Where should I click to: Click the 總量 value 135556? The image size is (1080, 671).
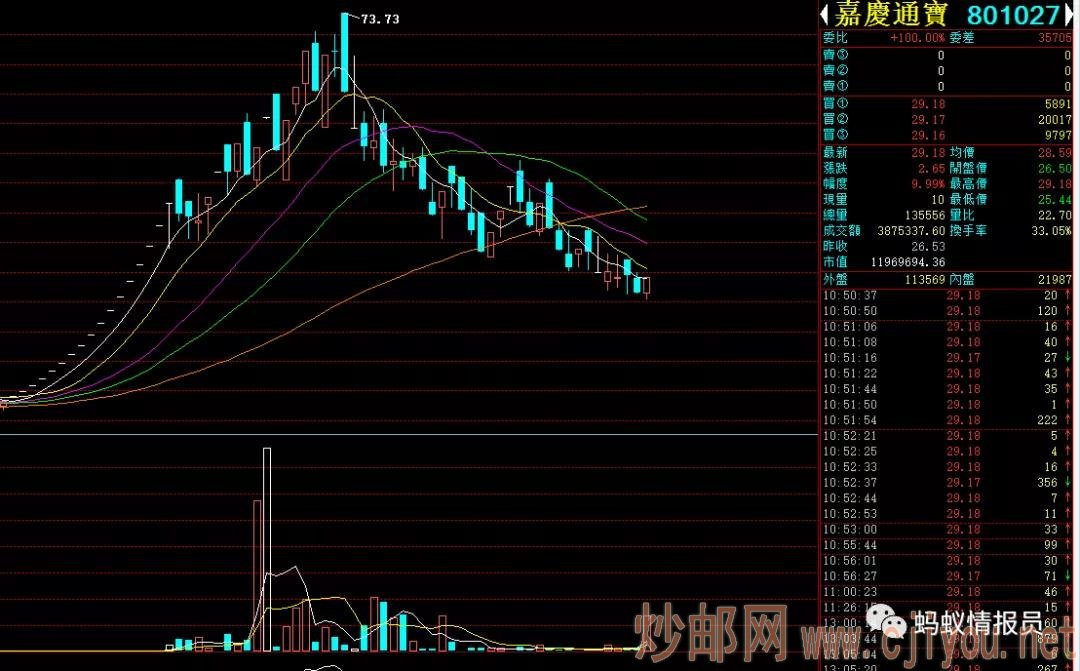tap(924, 216)
